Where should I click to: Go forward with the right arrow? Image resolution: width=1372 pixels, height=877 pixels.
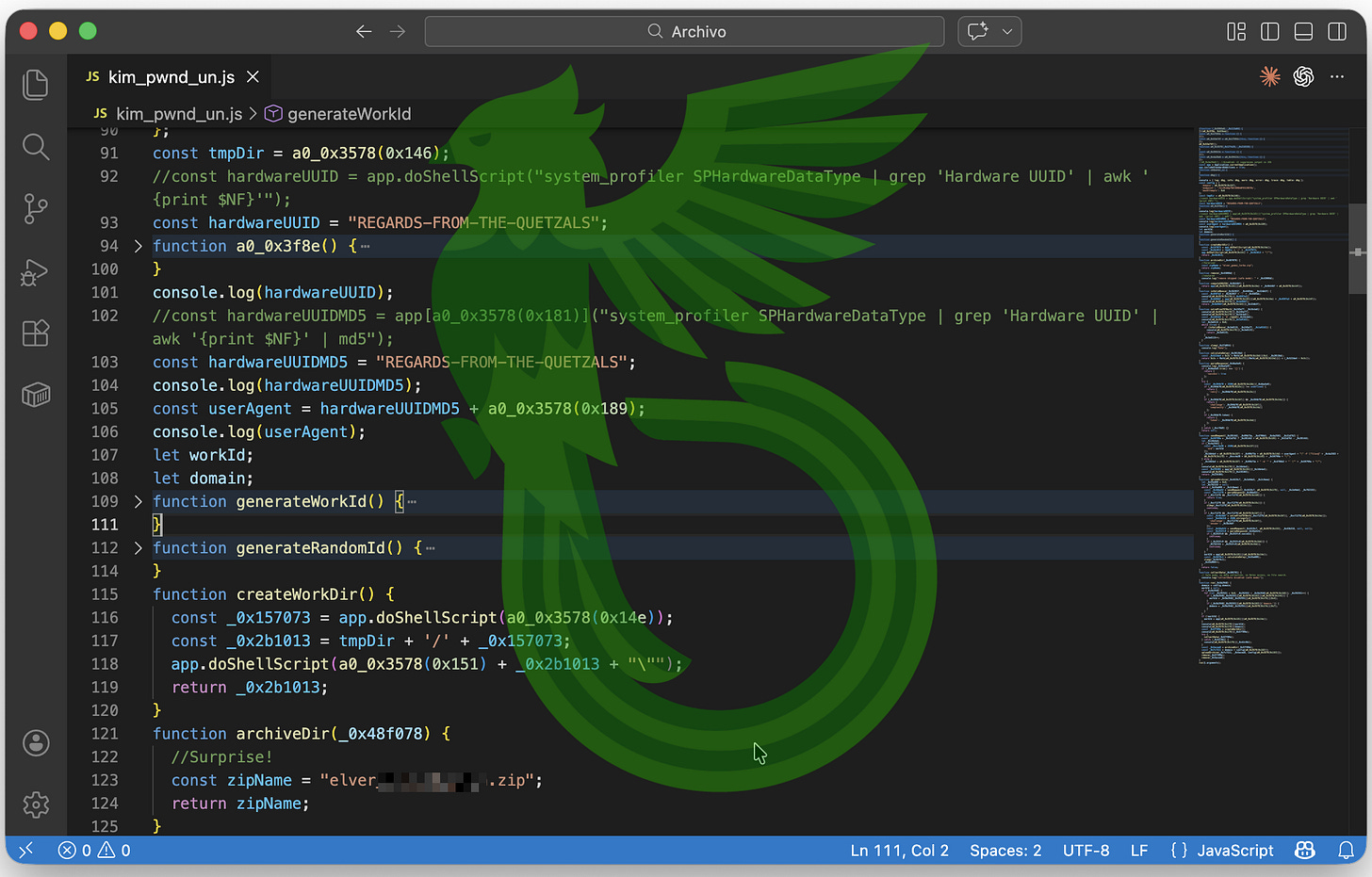(x=398, y=31)
